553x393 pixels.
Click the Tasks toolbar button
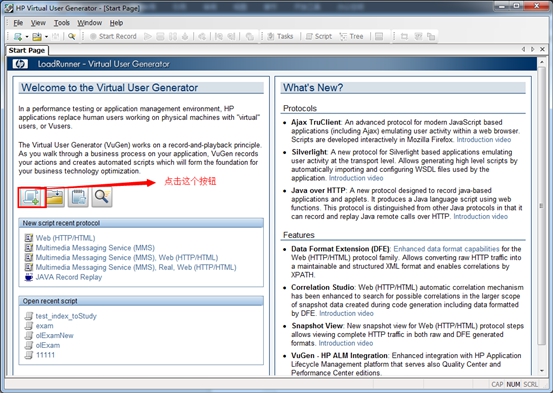point(280,36)
